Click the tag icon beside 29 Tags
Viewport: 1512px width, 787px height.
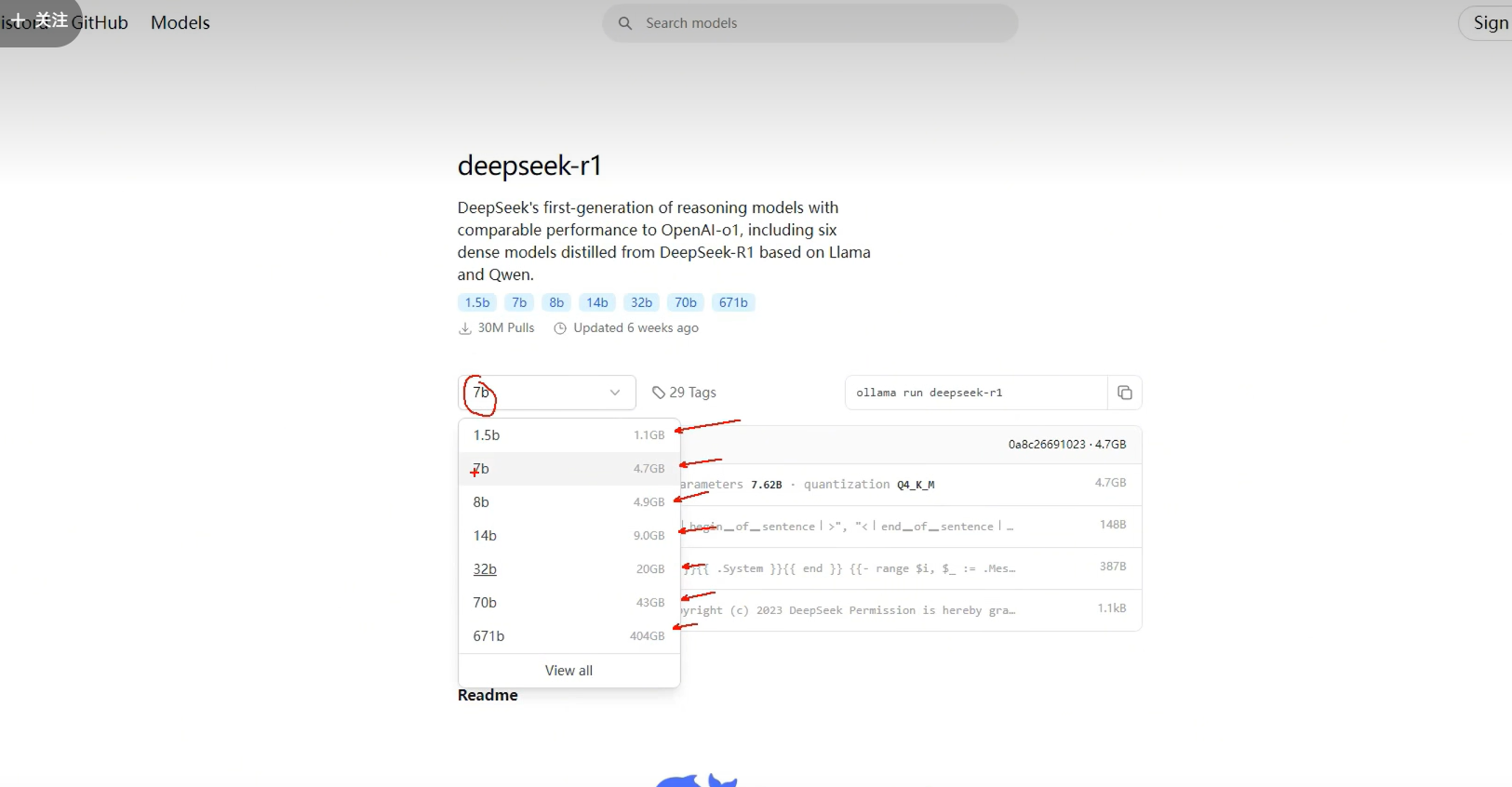pyautogui.click(x=659, y=393)
